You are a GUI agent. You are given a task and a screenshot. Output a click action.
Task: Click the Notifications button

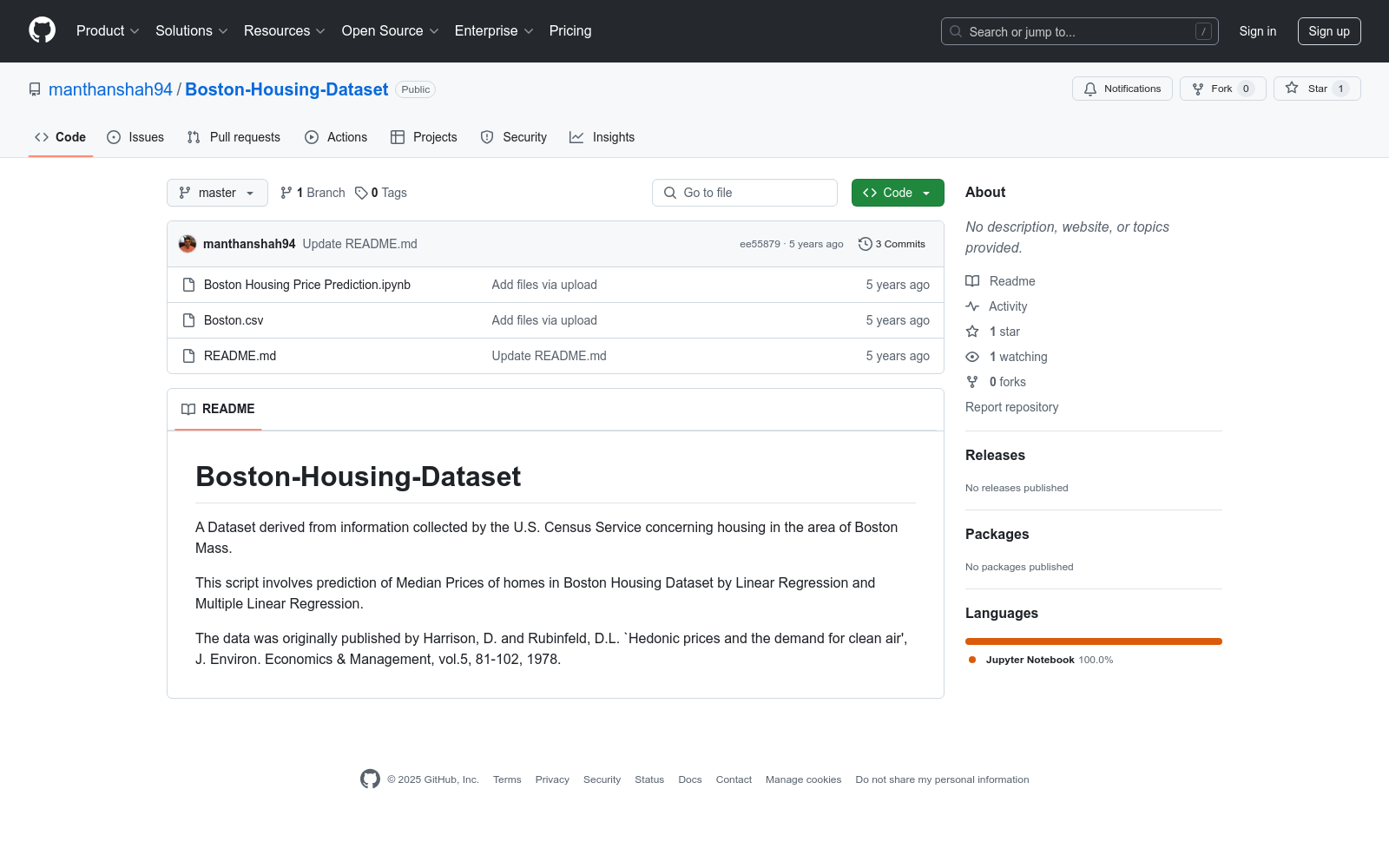pos(1122,89)
